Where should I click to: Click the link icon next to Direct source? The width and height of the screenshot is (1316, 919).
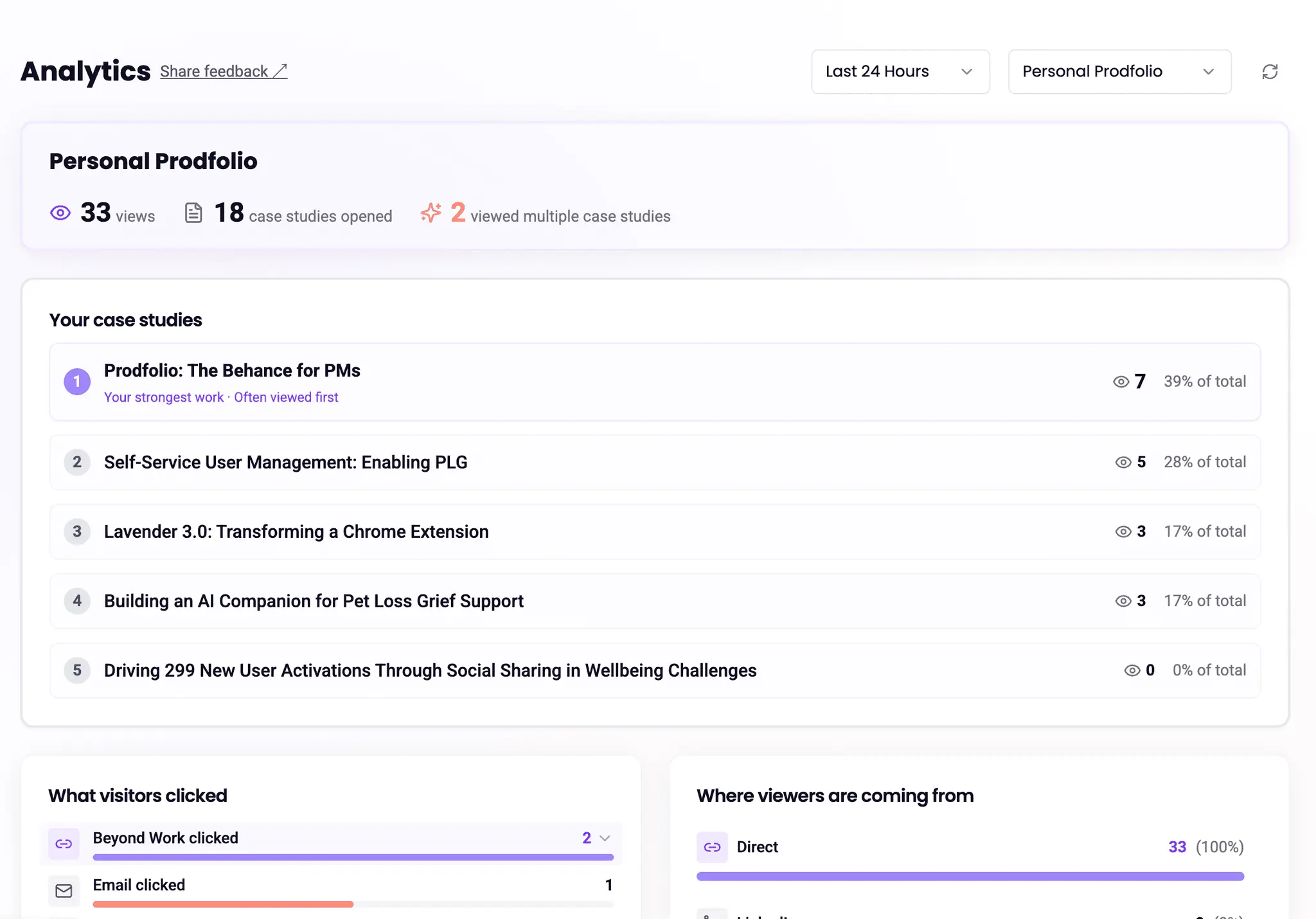point(712,847)
